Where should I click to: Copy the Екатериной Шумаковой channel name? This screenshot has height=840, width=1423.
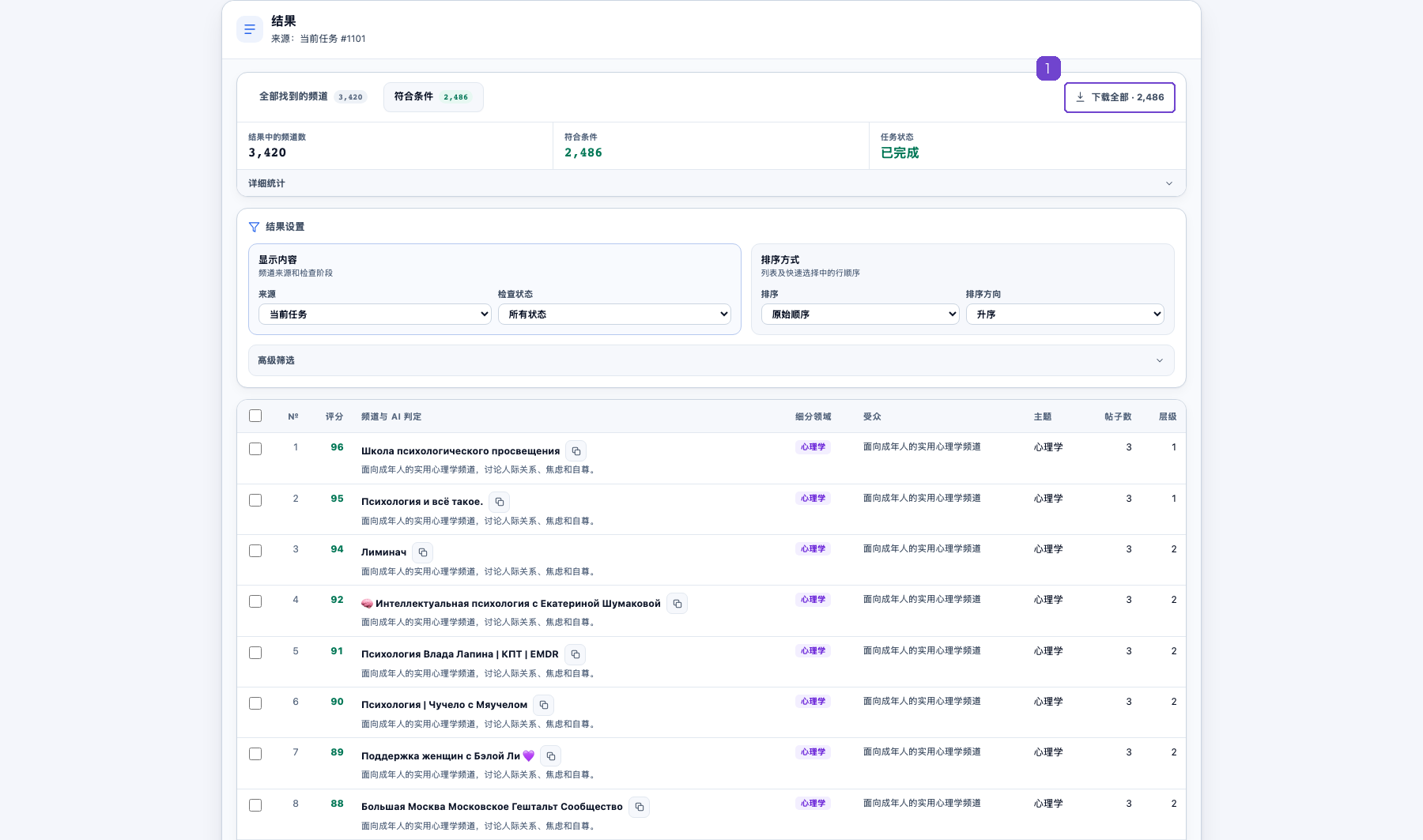pyautogui.click(x=678, y=604)
